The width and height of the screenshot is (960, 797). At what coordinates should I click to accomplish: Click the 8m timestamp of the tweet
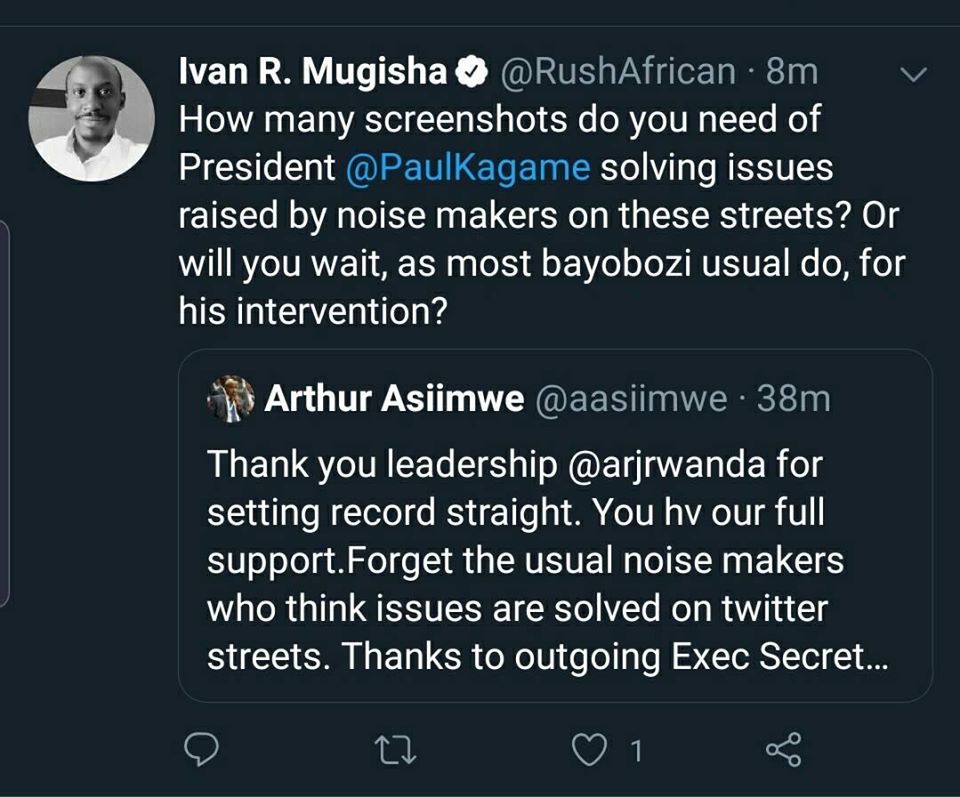tap(792, 72)
